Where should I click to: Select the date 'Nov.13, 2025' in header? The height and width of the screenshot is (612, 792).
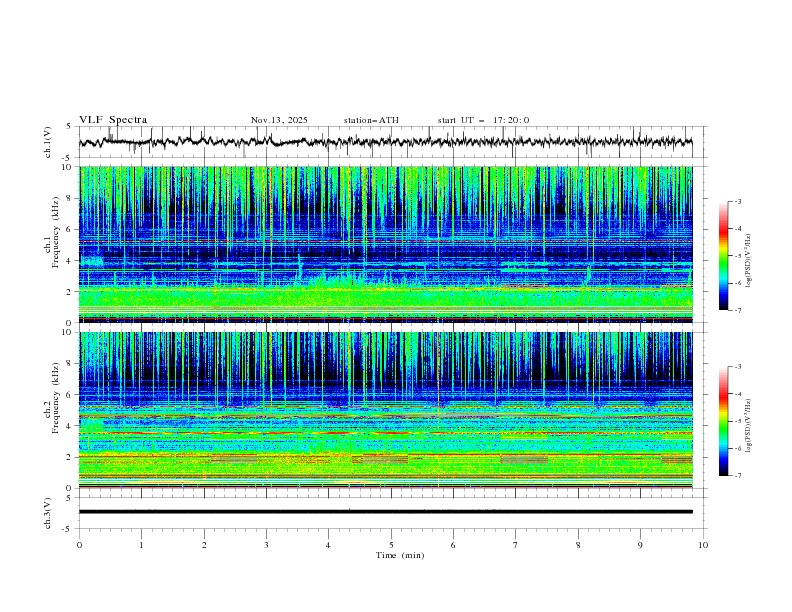click(x=279, y=120)
